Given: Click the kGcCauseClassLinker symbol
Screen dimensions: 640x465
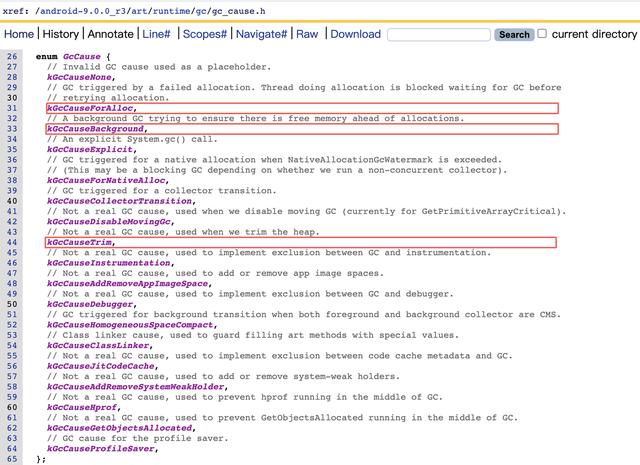Looking at the screenshot, I should click(98, 345).
